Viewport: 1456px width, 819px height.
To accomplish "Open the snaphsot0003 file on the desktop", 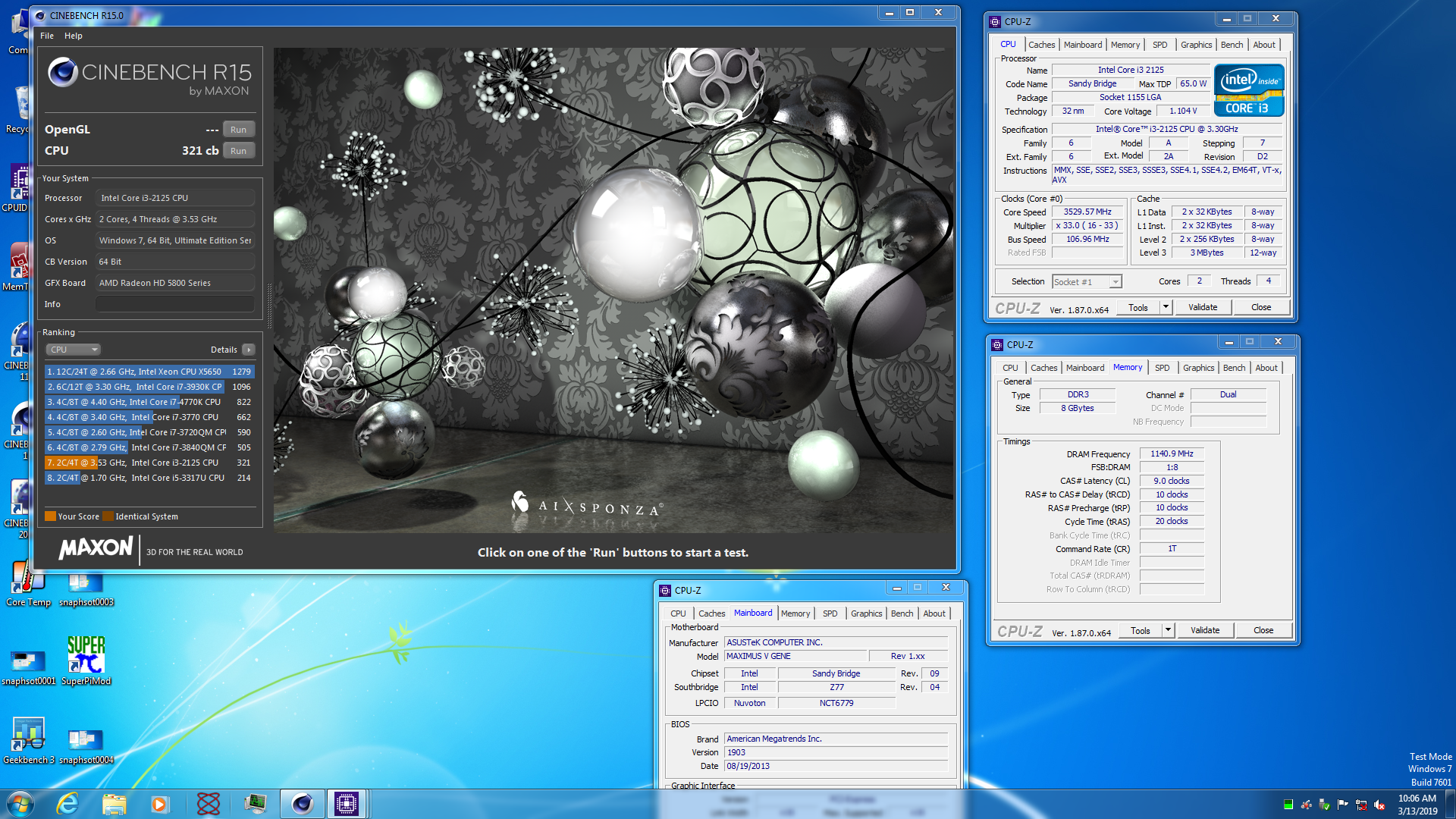I will coord(86,590).
